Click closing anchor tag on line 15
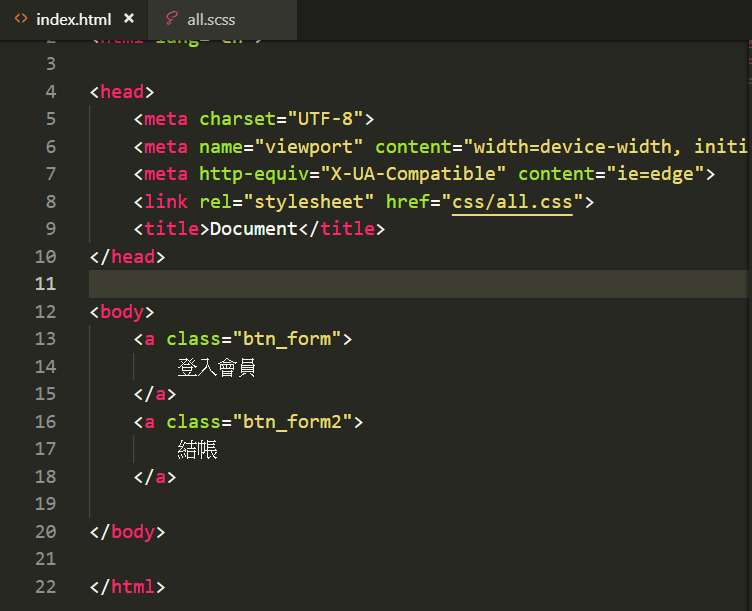The height and width of the screenshot is (611, 752). pyautogui.click(x=155, y=394)
